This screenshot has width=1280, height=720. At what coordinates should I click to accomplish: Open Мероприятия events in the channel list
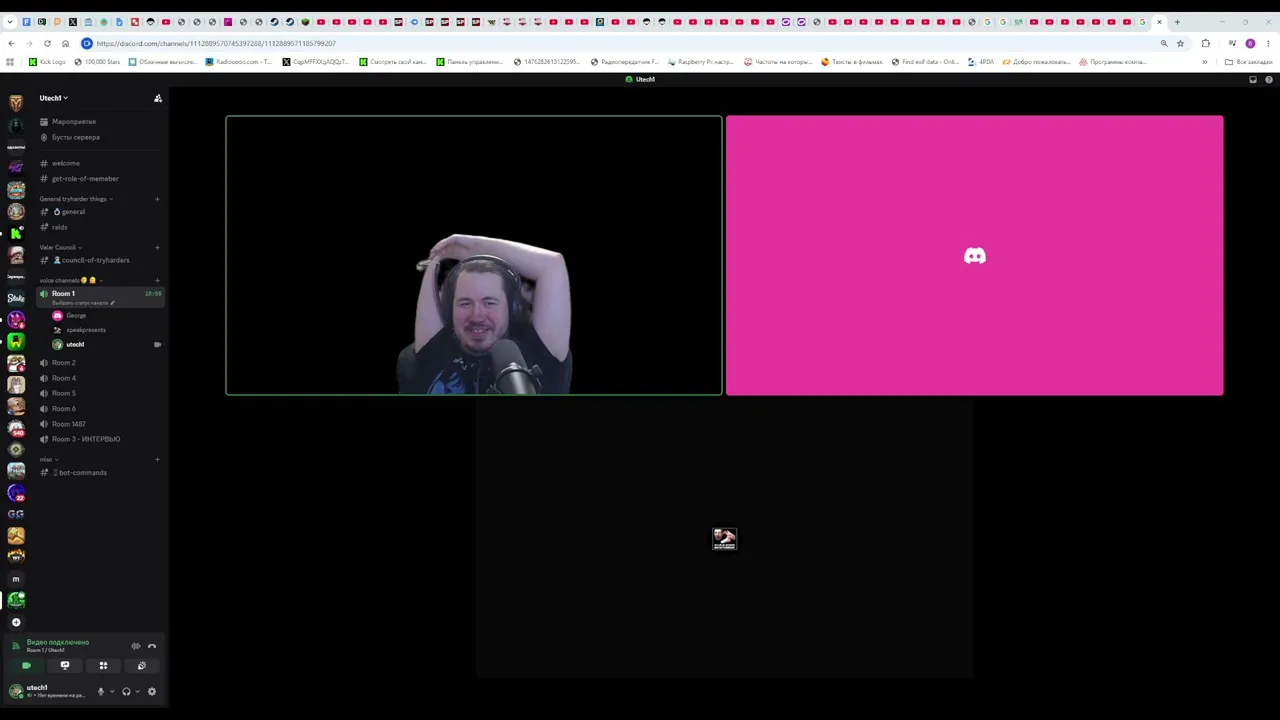tap(73, 121)
